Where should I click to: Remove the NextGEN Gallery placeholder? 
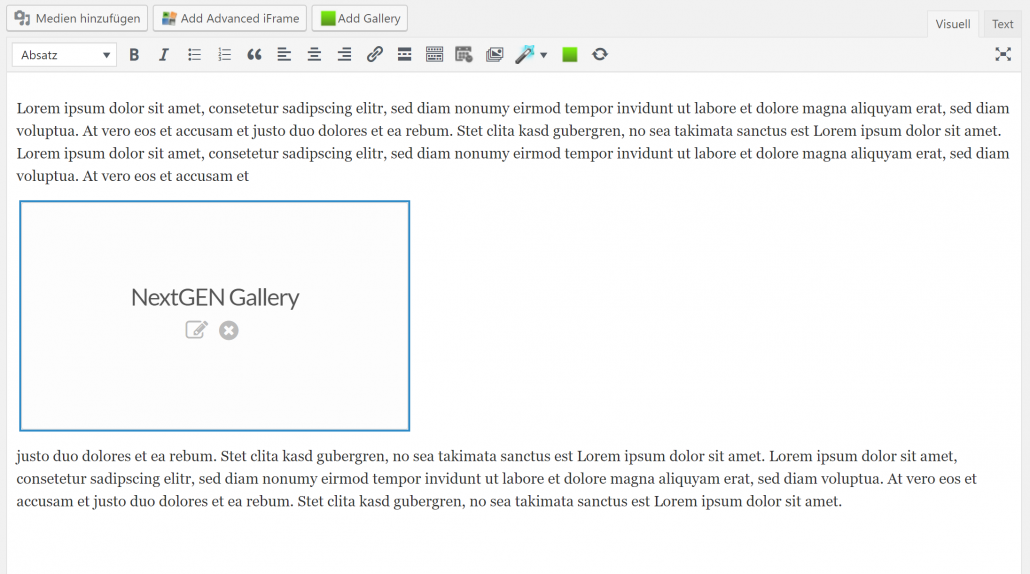coord(229,330)
